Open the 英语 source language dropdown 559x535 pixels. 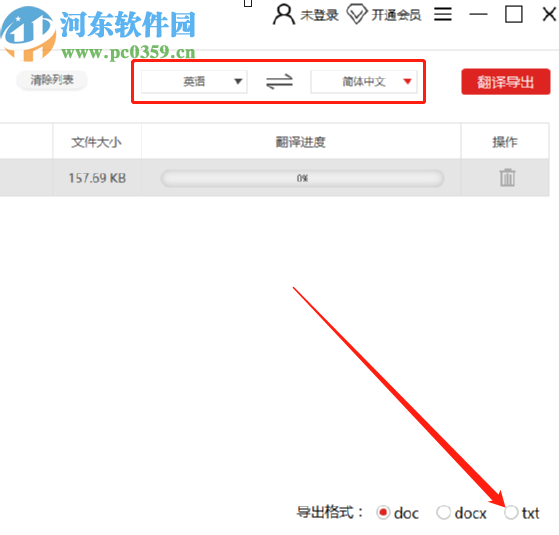click(x=194, y=82)
